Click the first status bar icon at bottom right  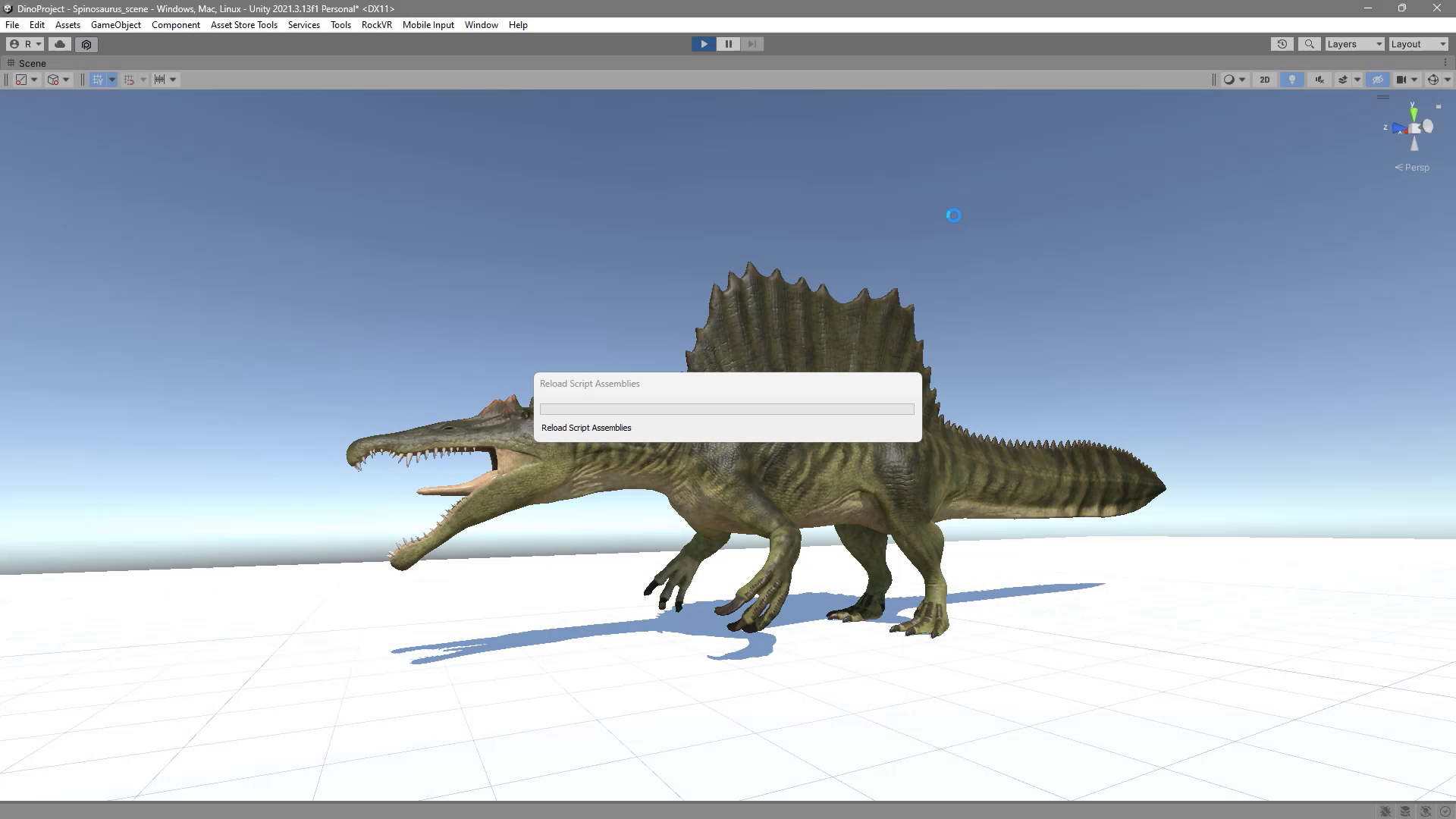click(x=1385, y=811)
